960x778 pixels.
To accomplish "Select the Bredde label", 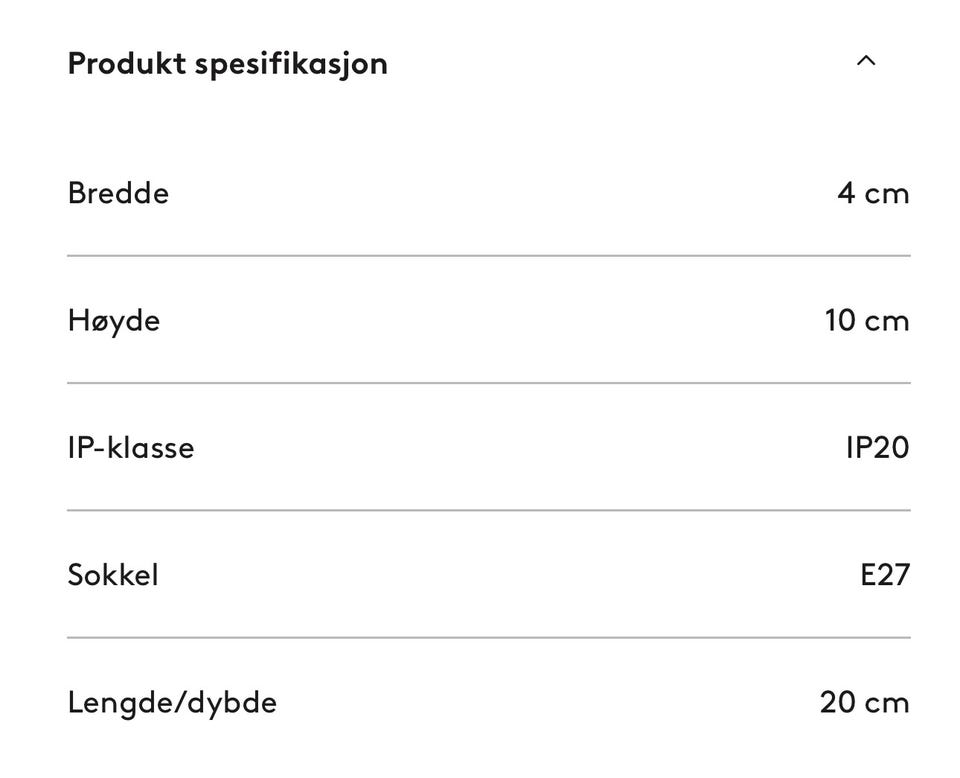I will click(x=118, y=192).
